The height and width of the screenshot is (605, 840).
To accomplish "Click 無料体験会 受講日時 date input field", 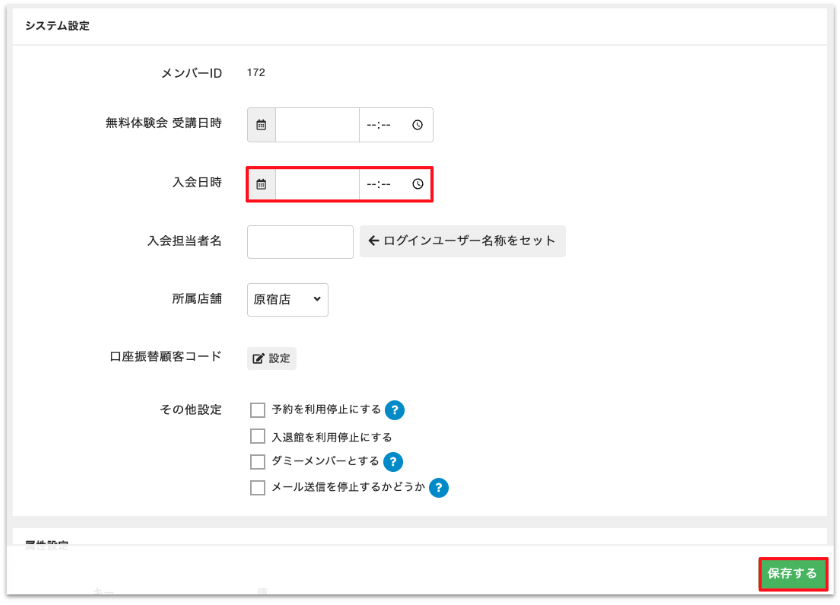I will click(317, 125).
